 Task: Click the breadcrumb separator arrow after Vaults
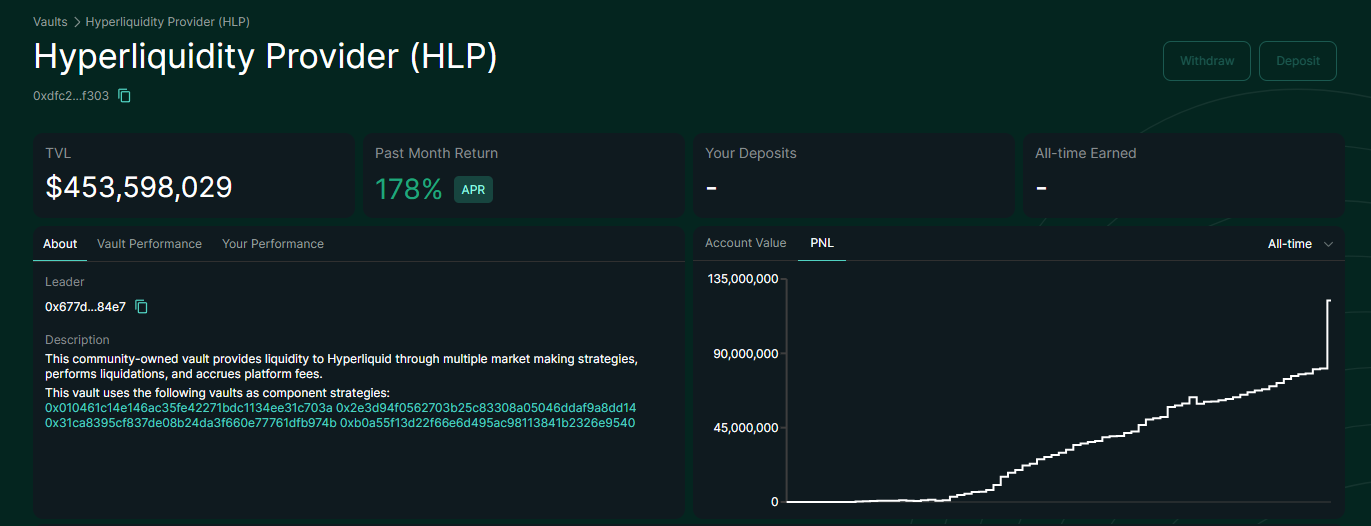pos(77,21)
